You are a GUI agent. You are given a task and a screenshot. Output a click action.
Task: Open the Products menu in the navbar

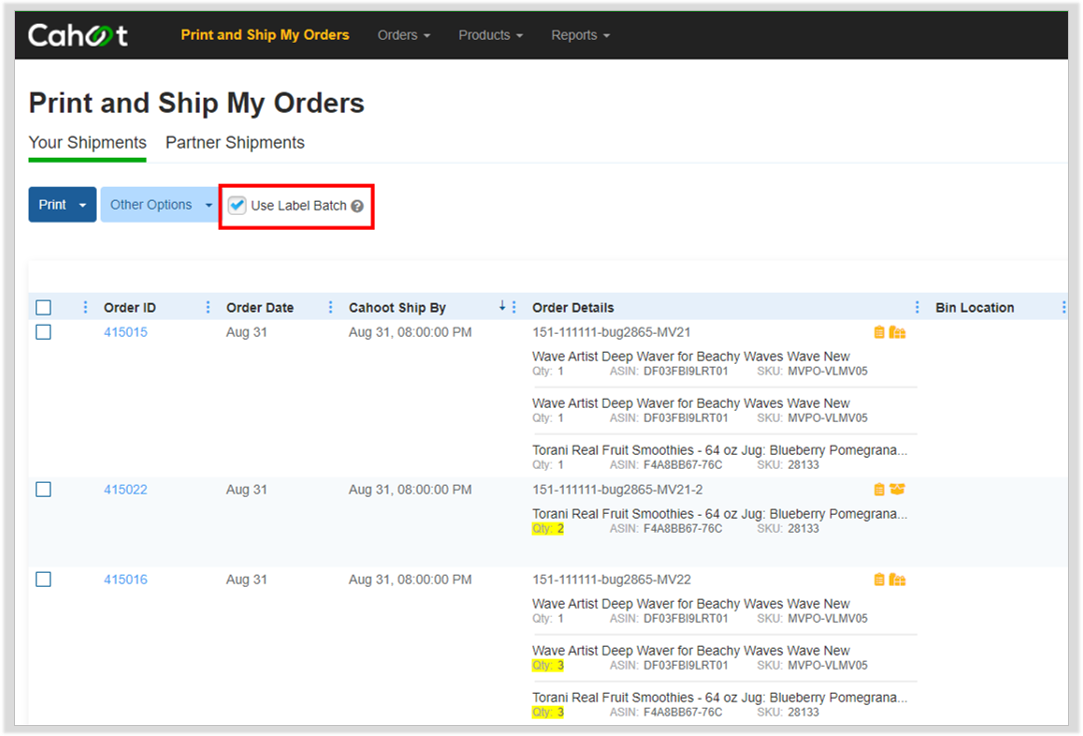(x=490, y=35)
